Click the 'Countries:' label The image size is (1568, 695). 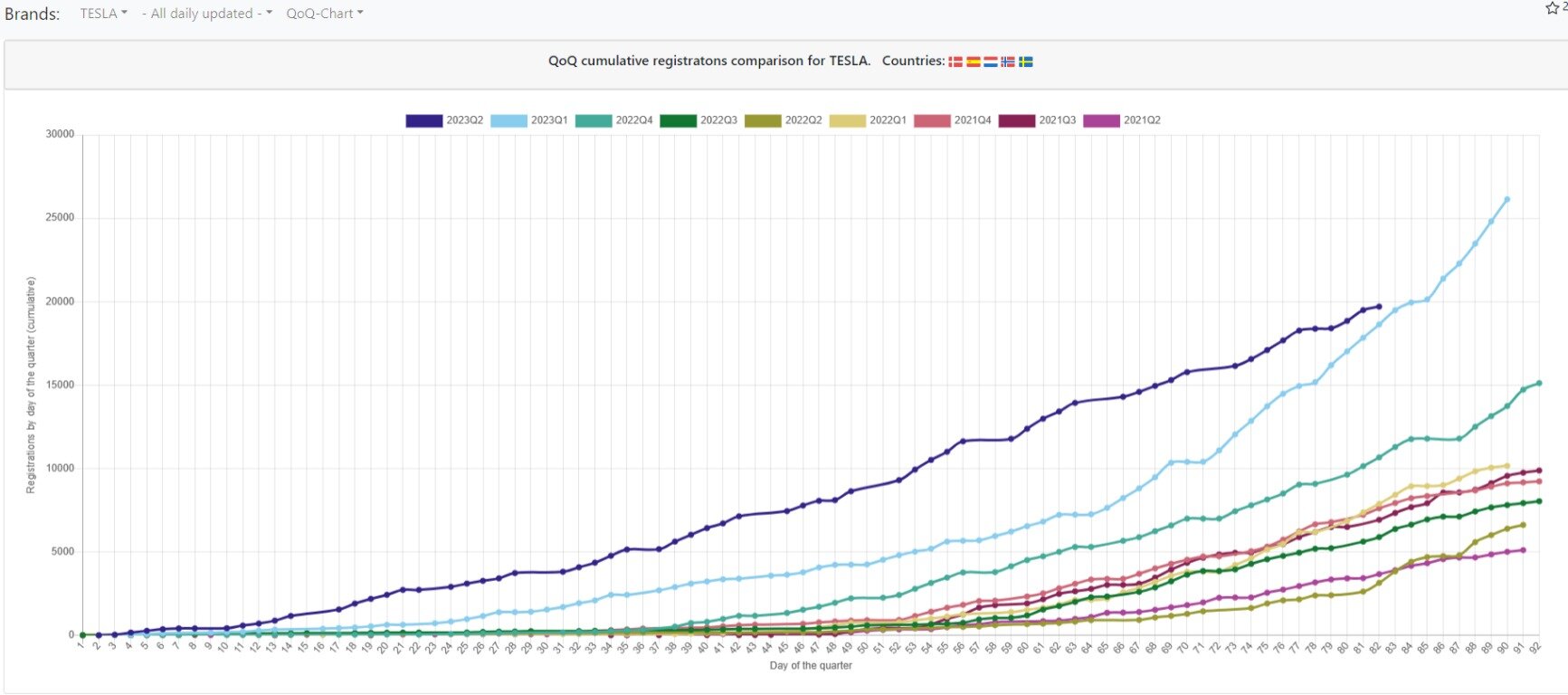pos(913,62)
